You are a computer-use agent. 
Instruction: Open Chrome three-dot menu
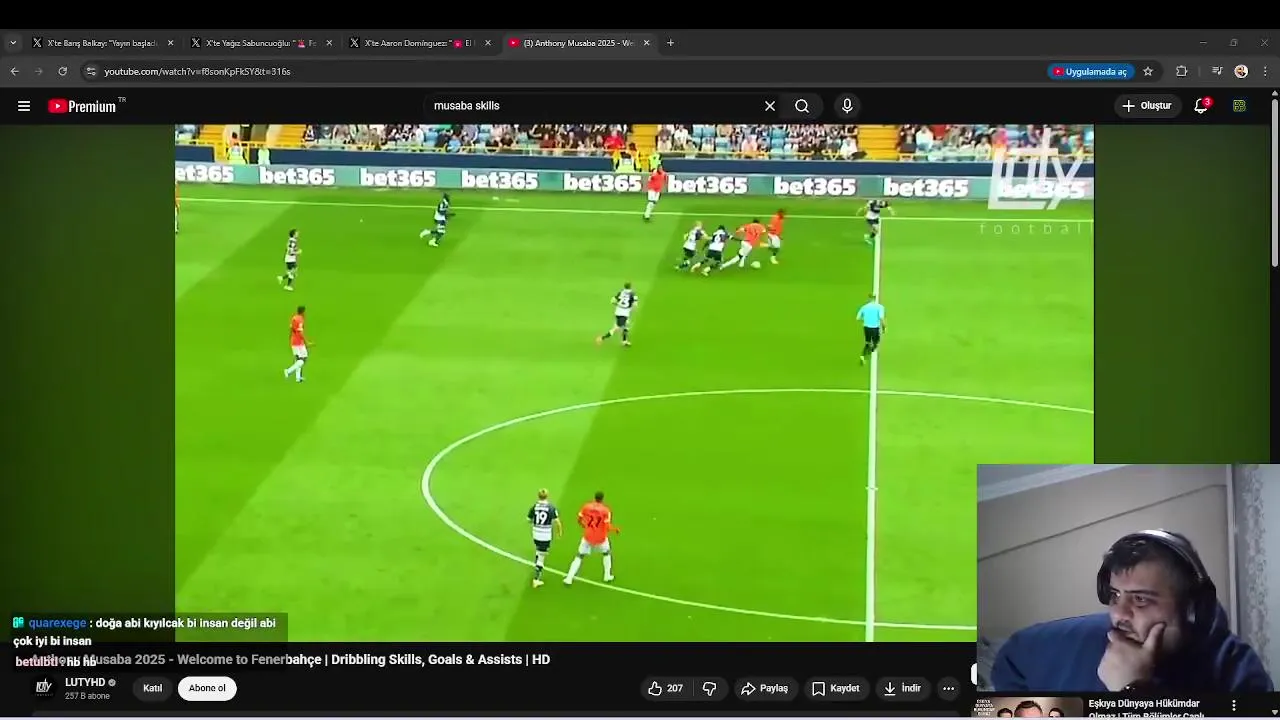coord(1266,71)
